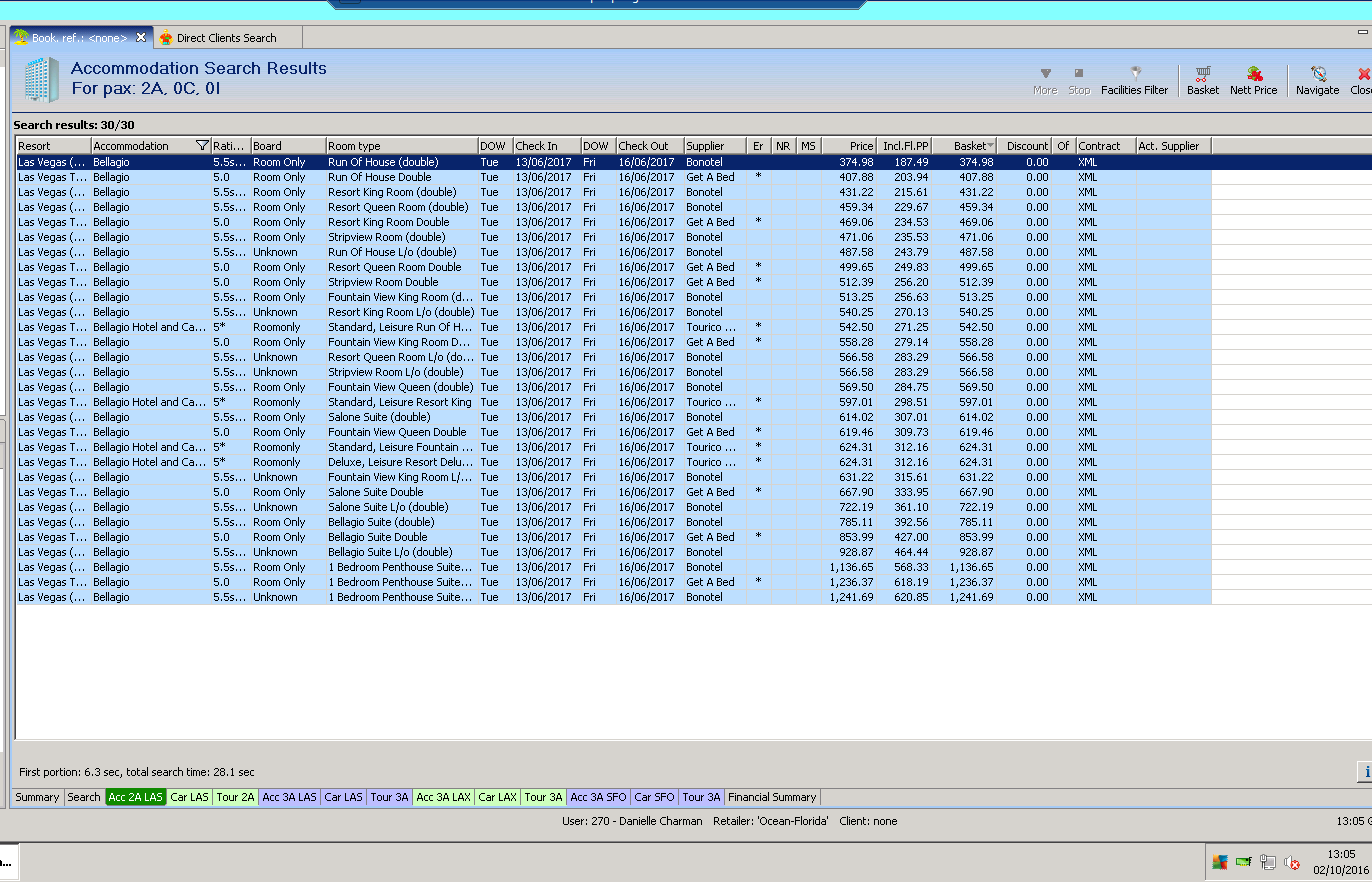
Task: Select the Acc 2A LAS tab
Action: 135,797
